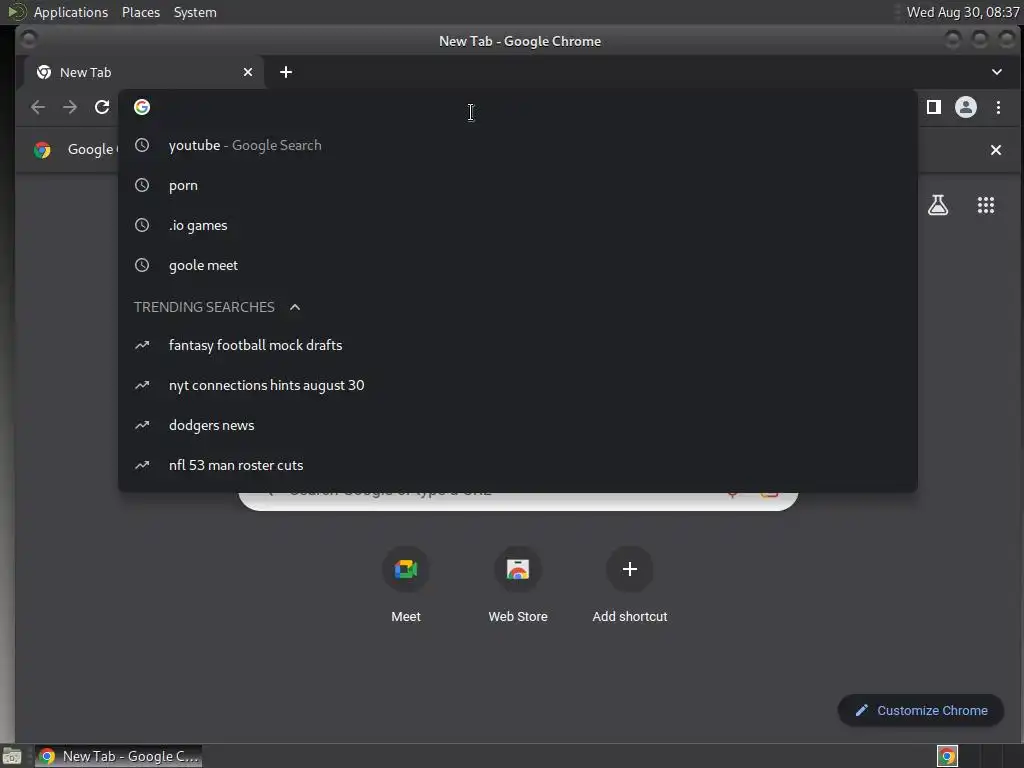Choose nyt connections hints august 30
Viewport: 1024px width, 768px height.
[x=517, y=385]
